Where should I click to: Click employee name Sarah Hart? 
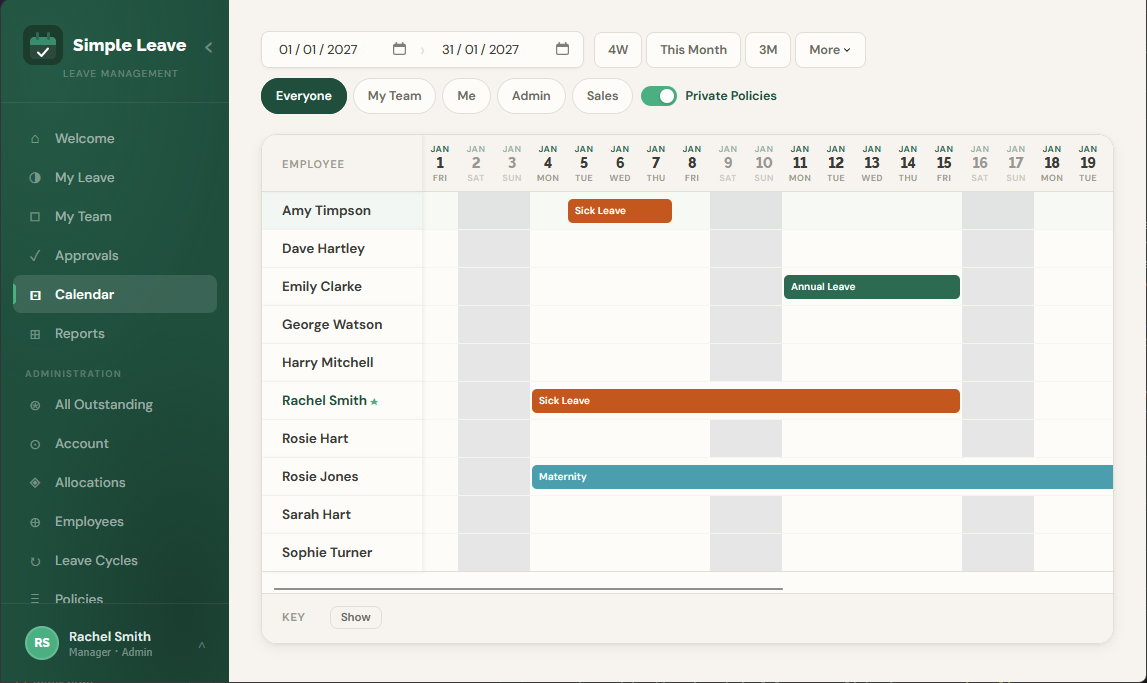click(x=316, y=515)
